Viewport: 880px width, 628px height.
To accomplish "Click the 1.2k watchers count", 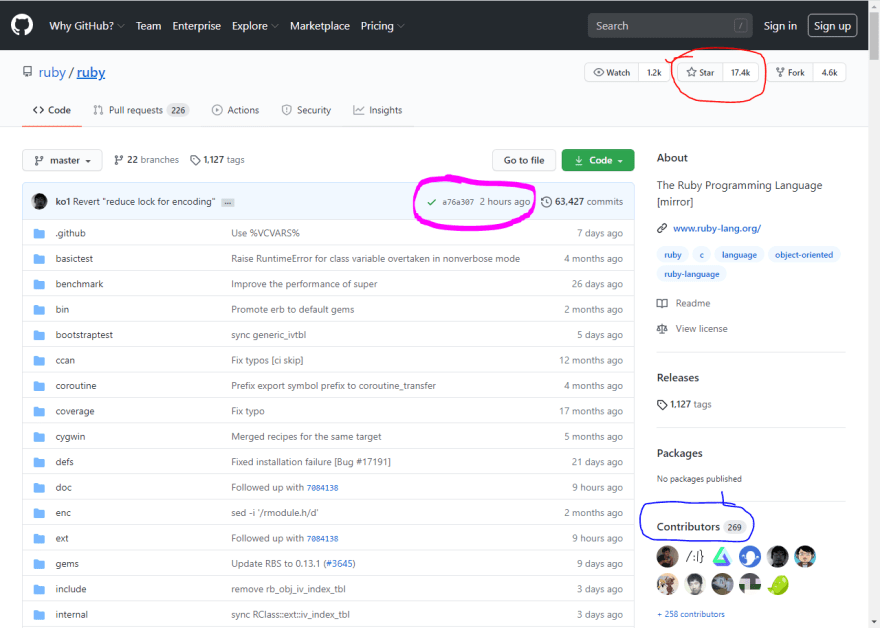I will coord(654,72).
